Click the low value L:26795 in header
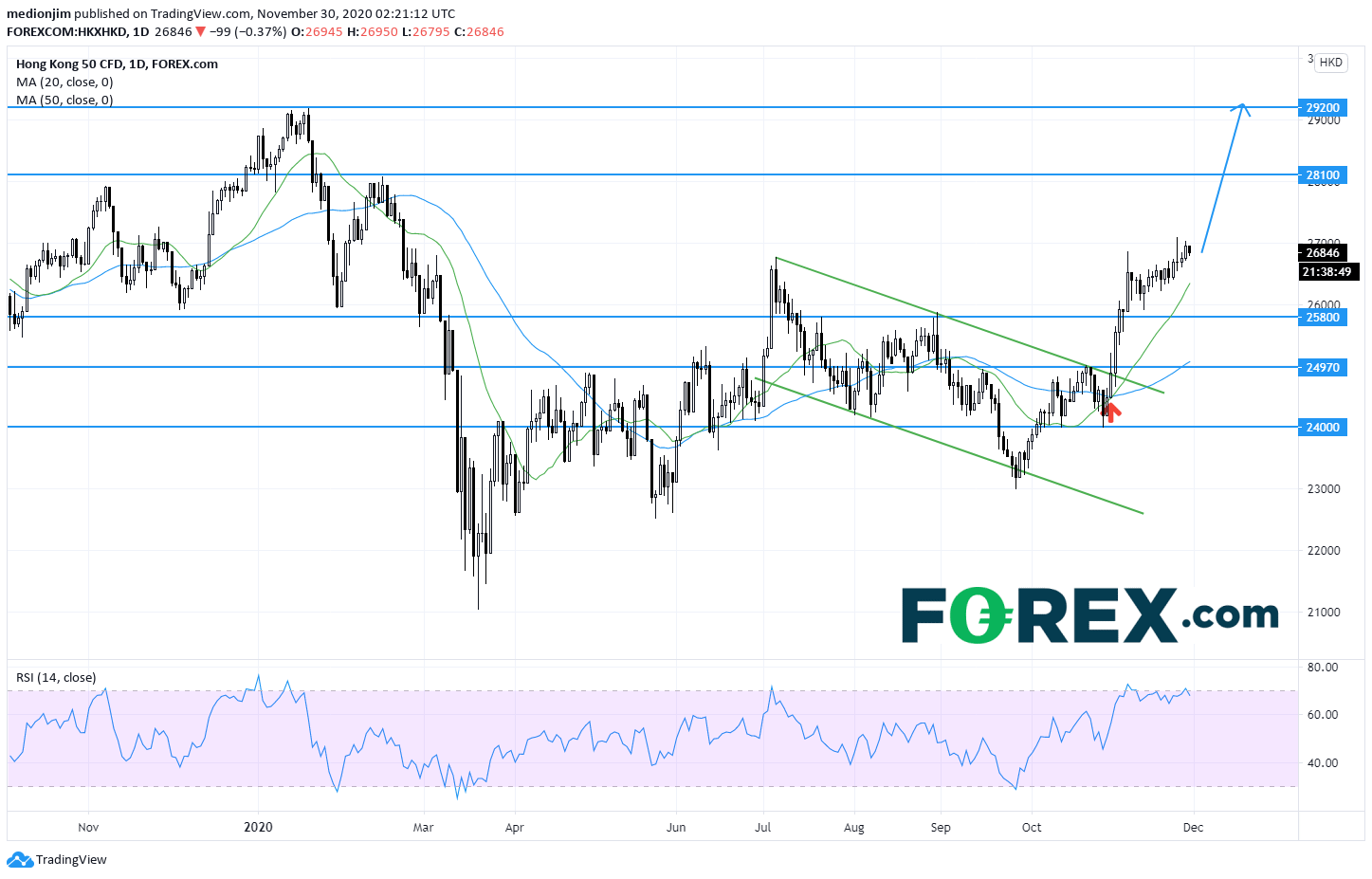1372x879 pixels. 427,31
